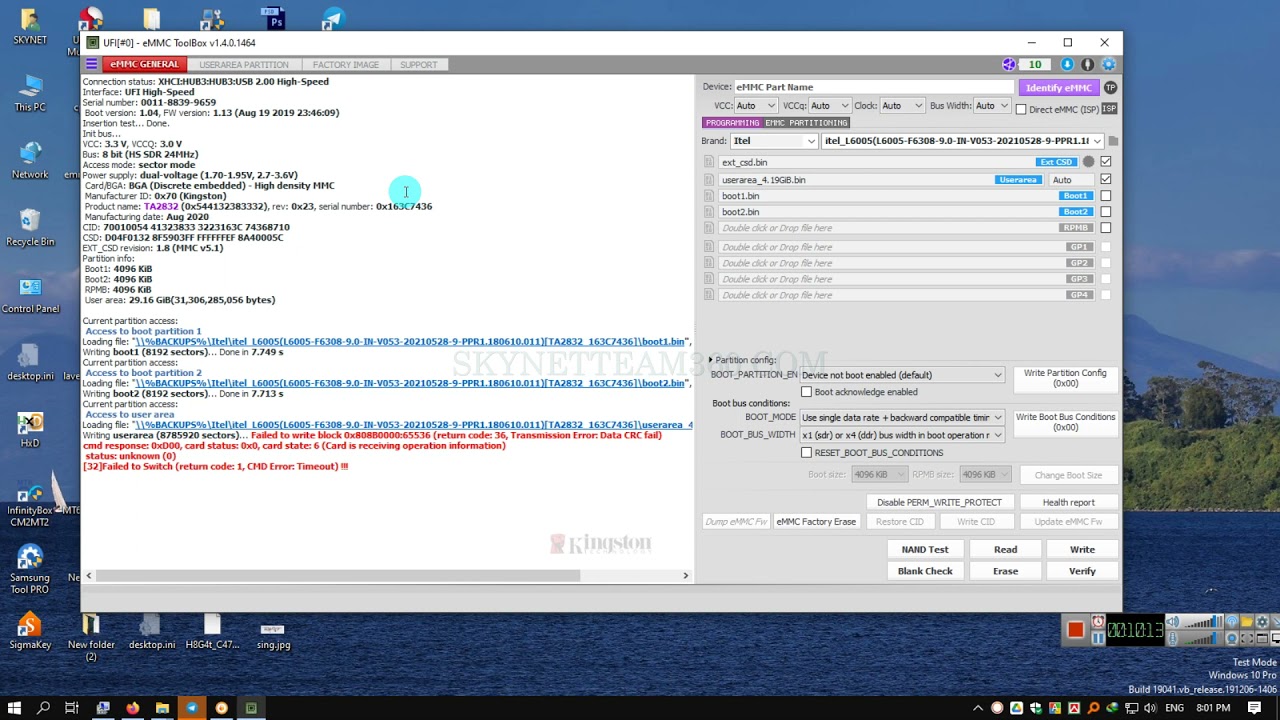
Task: Open the BOOT_PARTITION_EN dropdown
Action: pos(901,375)
